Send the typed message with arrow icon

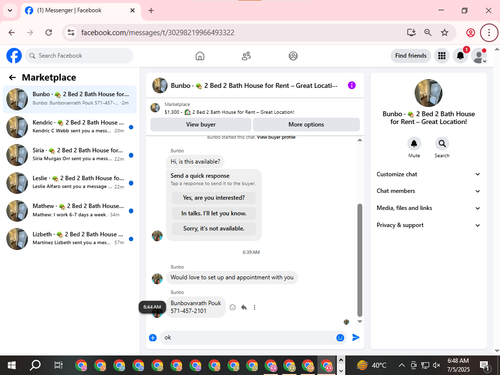pos(356,338)
